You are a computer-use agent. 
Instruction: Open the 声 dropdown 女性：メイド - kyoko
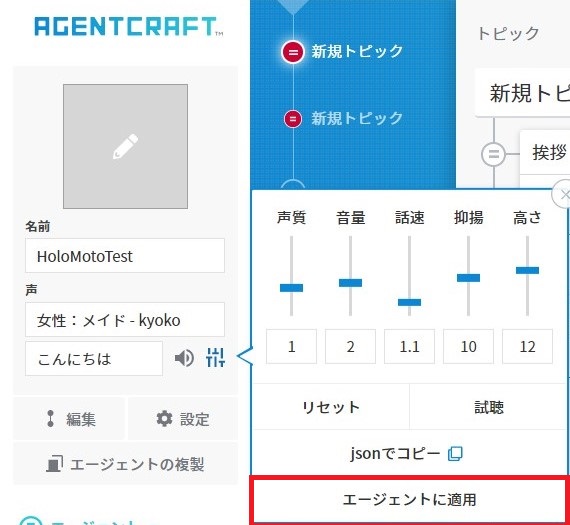point(125,320)
